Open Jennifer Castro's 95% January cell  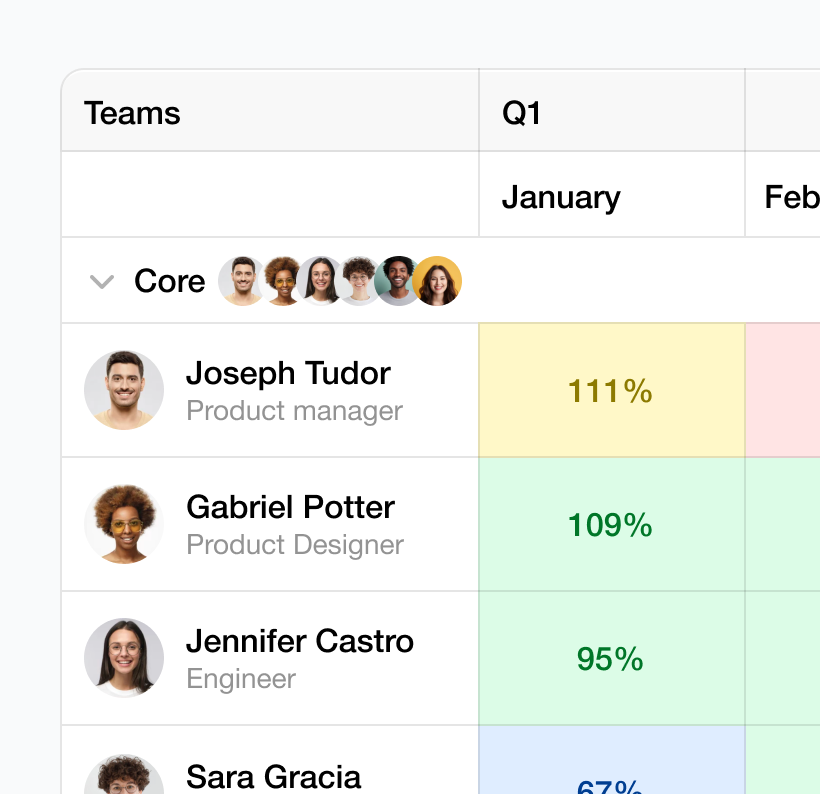611,658
